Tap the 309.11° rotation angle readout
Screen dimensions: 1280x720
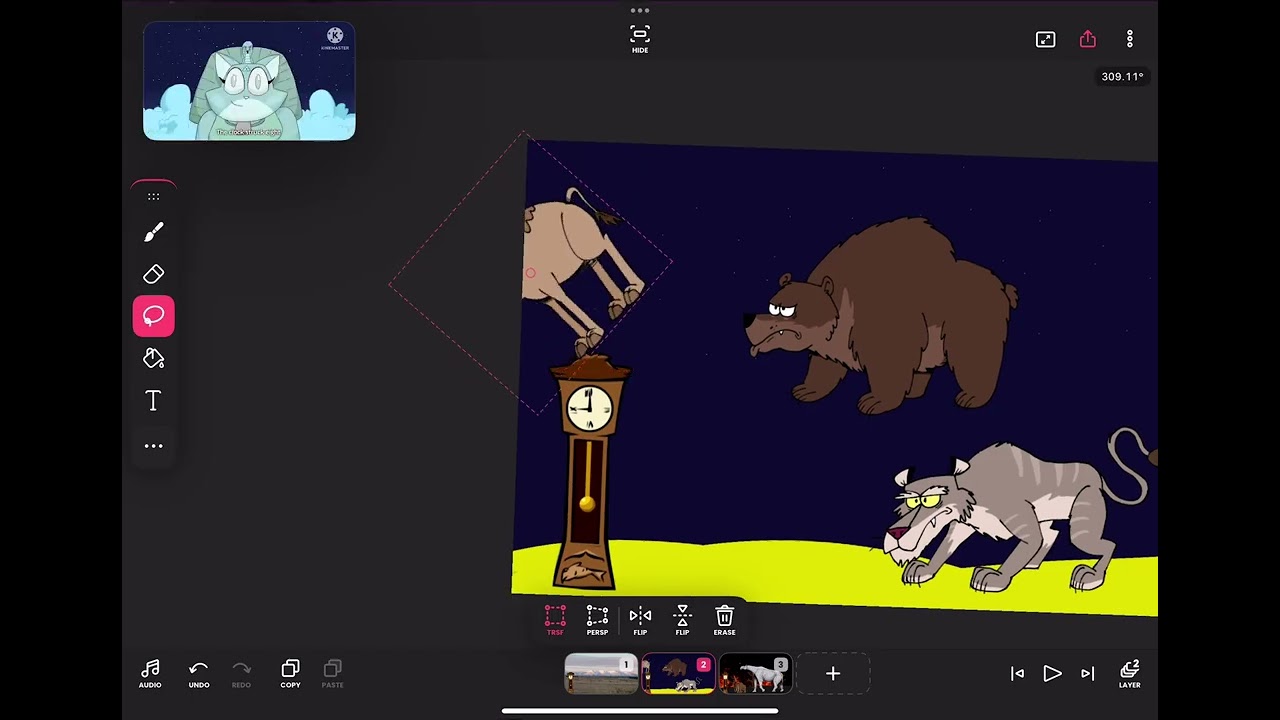(1122, 76)
